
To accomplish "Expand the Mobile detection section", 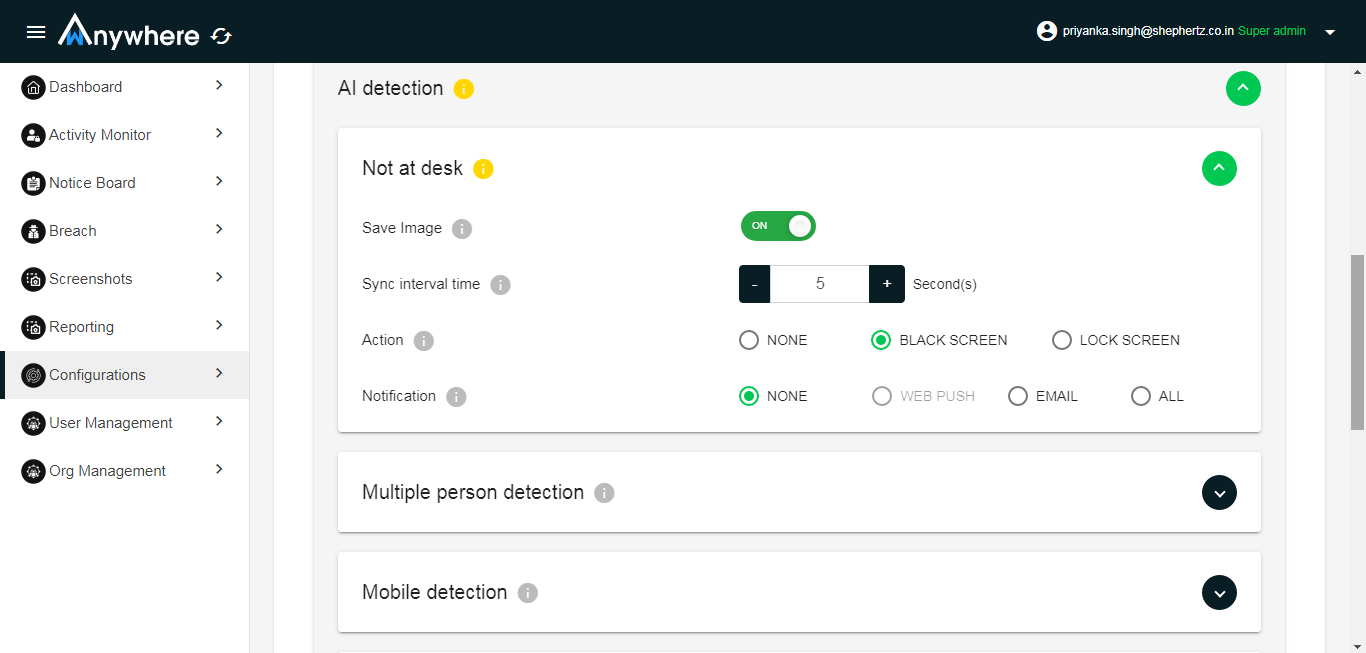I will click(1218, 592).
